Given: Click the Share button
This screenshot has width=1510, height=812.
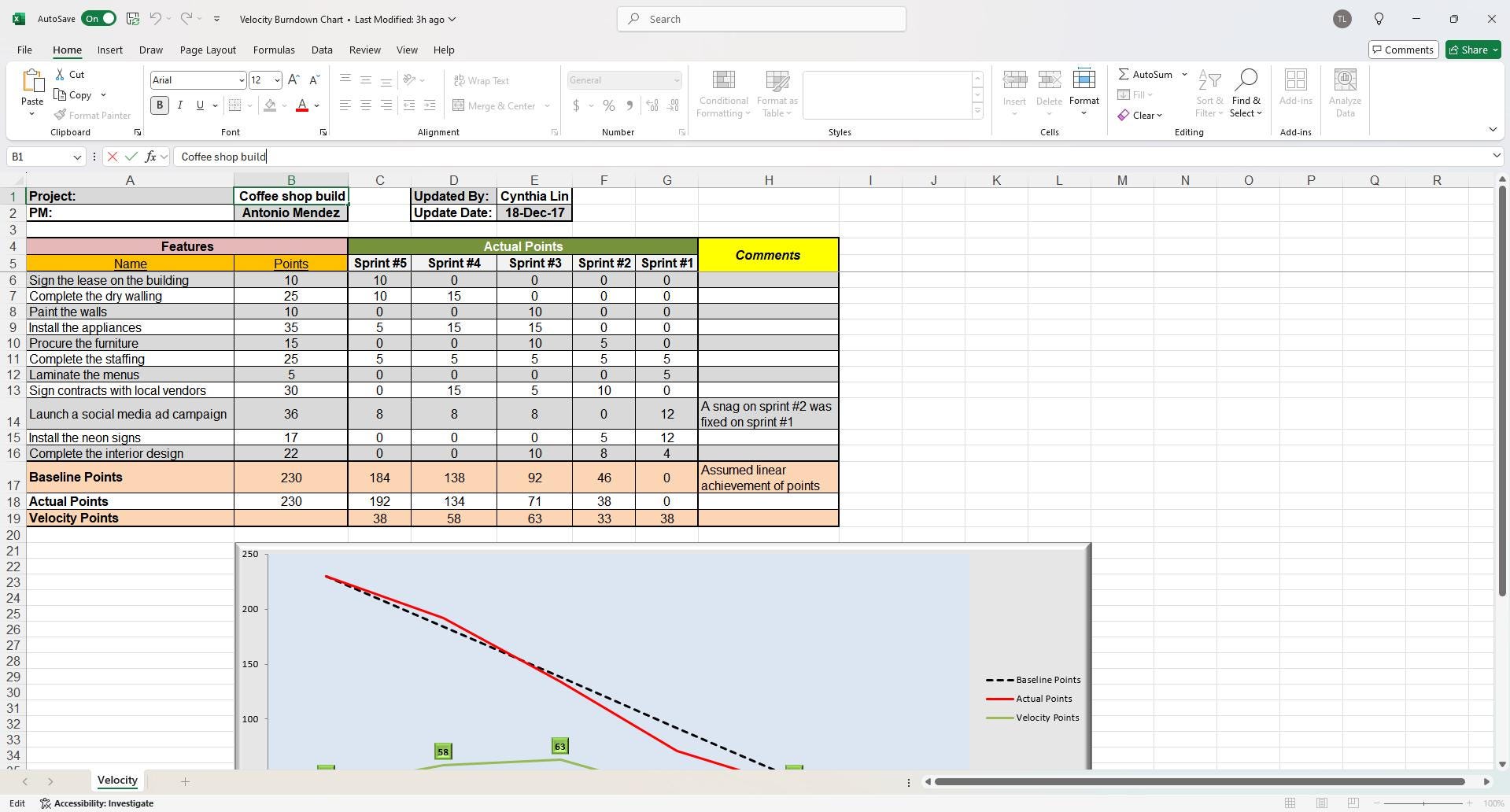Looking at the screenshot, I should click(x=1471, y=49).
